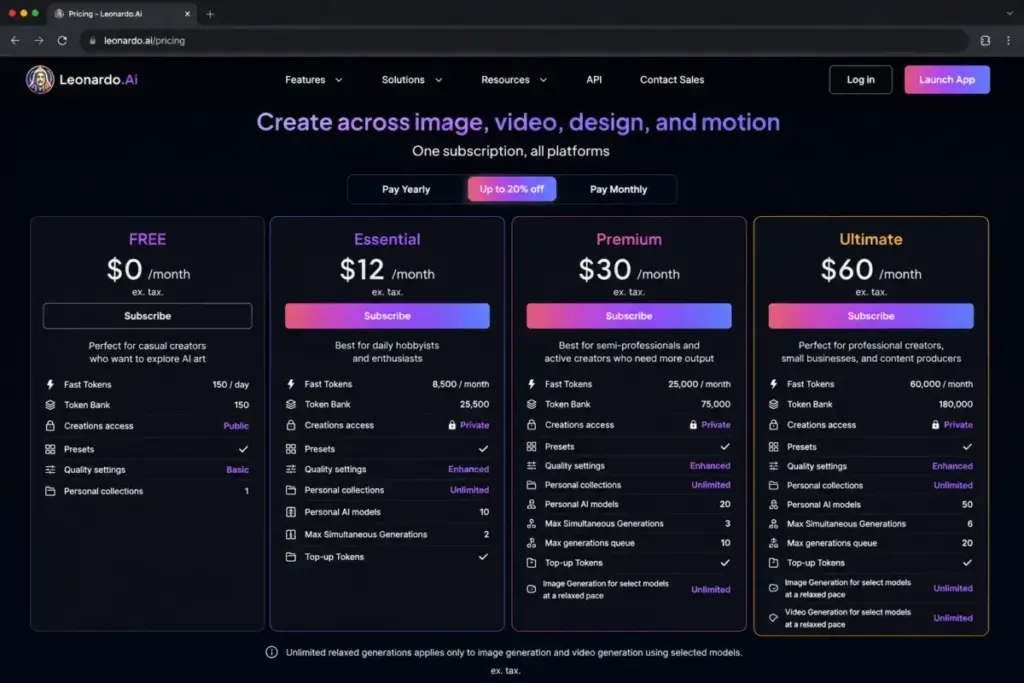Viewport: 1024px width, 683px height.
Task: Click Unlimited Video Generation value in Ultimate
Action: pyautogui.click(x=953, y=618)
